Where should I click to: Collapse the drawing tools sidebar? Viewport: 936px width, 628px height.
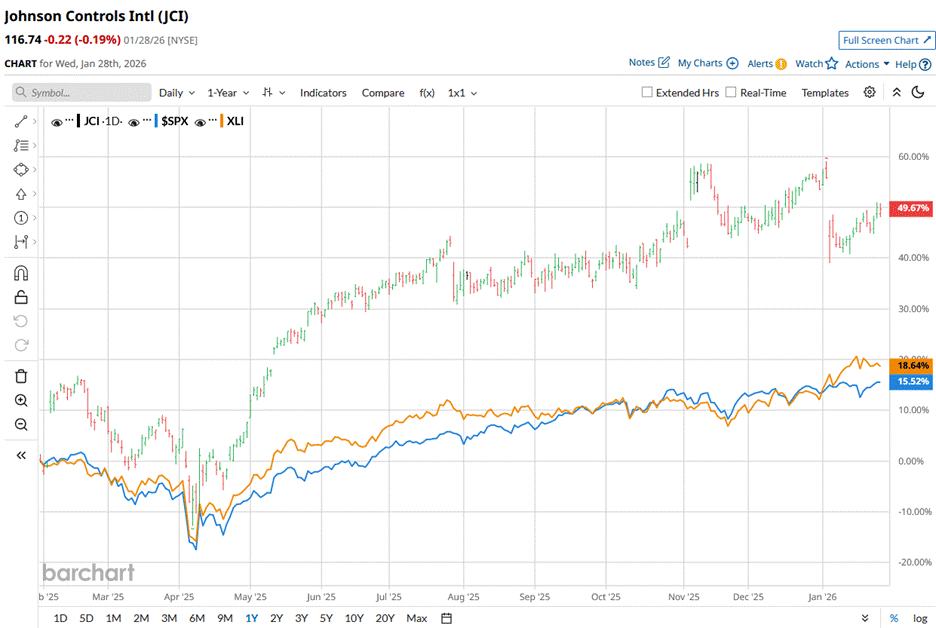point(21,455)
